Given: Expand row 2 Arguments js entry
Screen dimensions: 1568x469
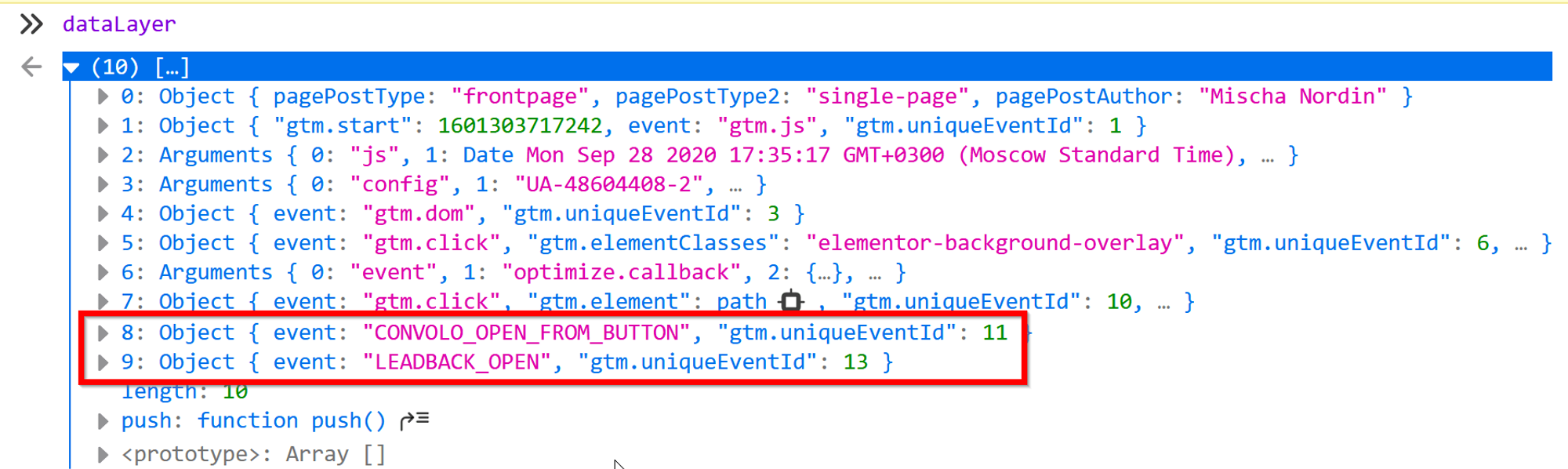Looking at the screenshot, I should 103,155.
